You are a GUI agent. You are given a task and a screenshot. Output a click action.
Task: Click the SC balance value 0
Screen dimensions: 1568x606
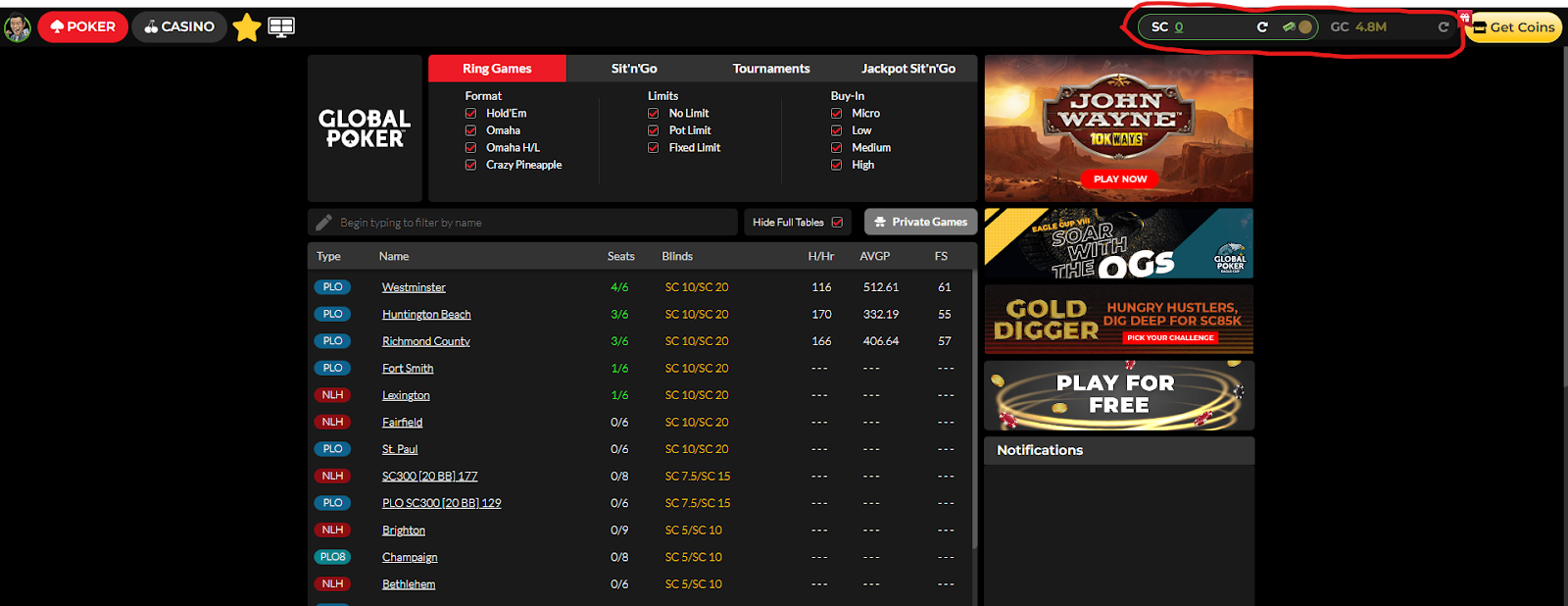1179,27
